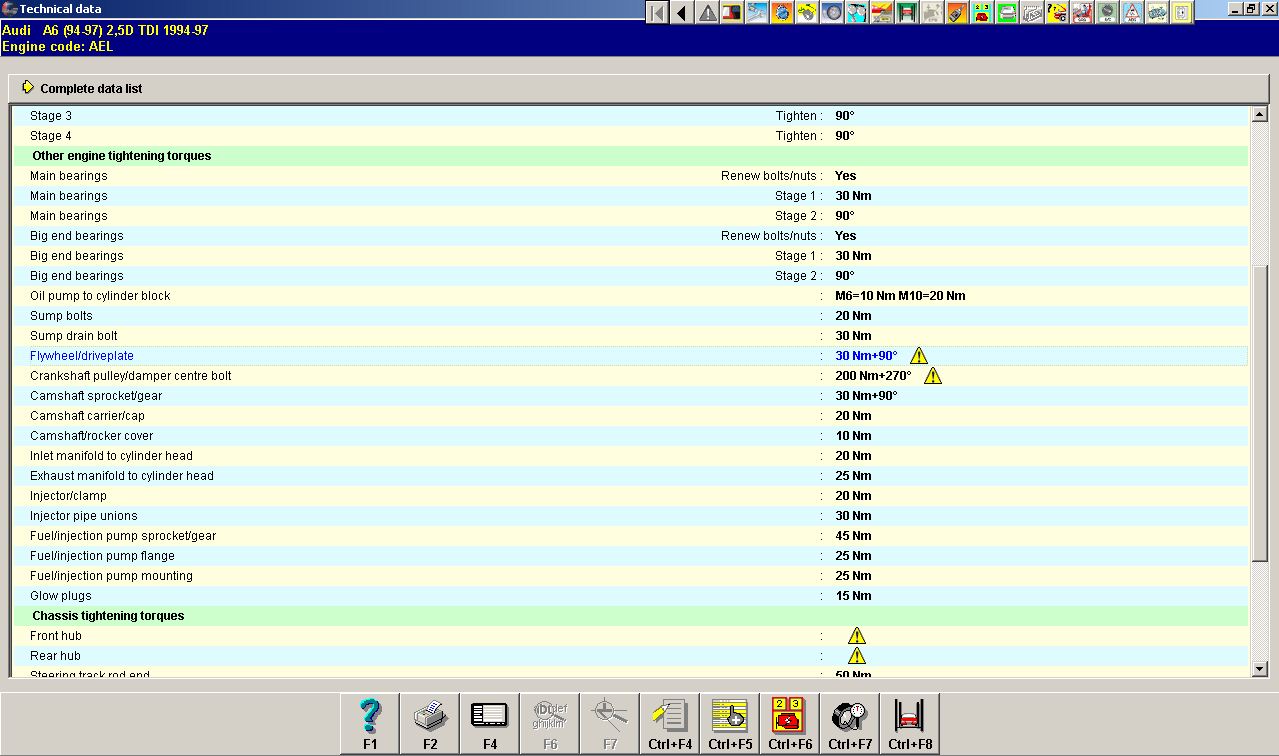The width and height of the screenshot is (1279, 756).
Task: Click the Ctrl+F5 yellow list pointer button
Action: pos(730,724)
